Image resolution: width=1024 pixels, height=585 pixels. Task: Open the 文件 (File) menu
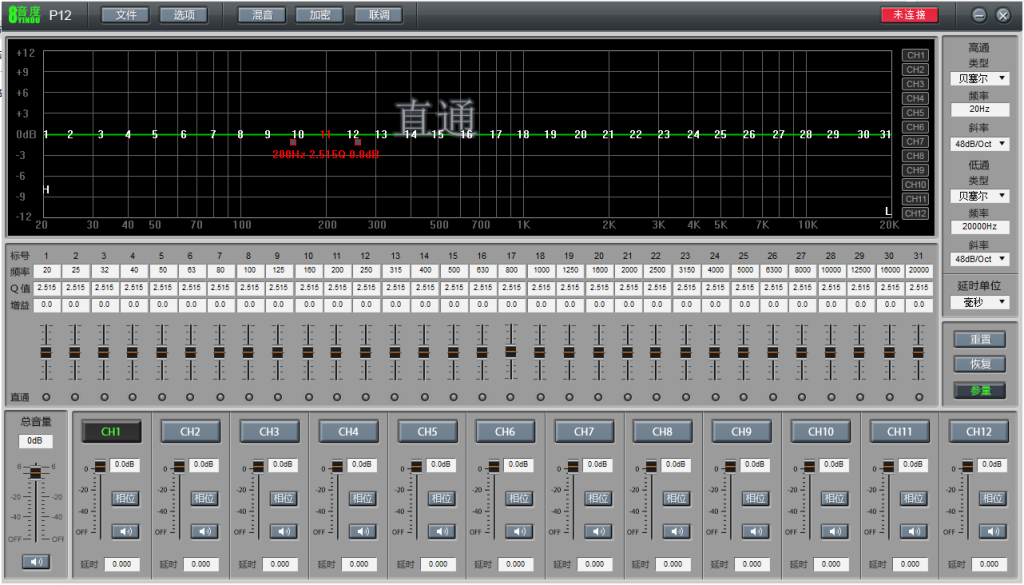tap(126, 15)
